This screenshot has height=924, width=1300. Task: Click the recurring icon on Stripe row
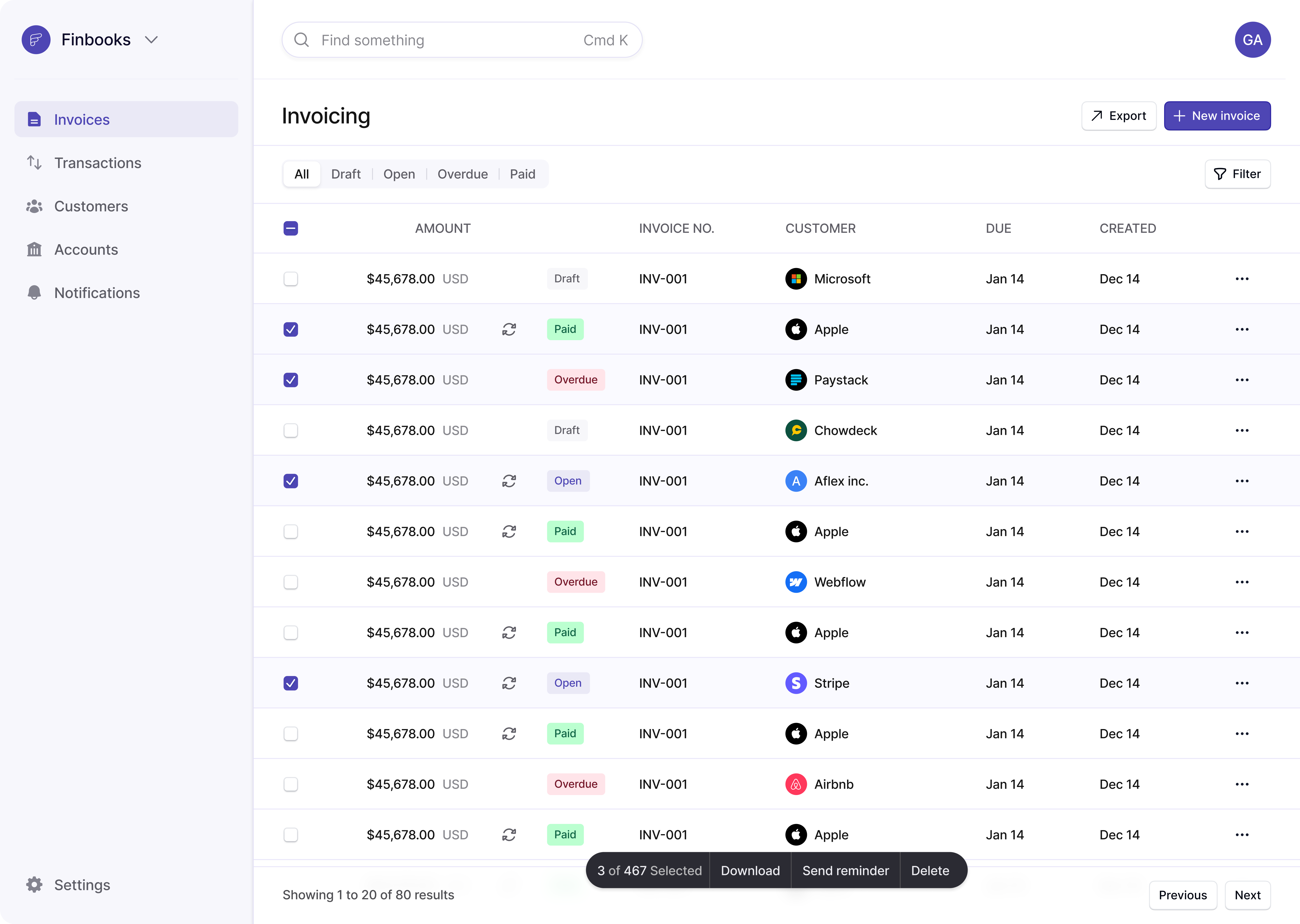509,683
